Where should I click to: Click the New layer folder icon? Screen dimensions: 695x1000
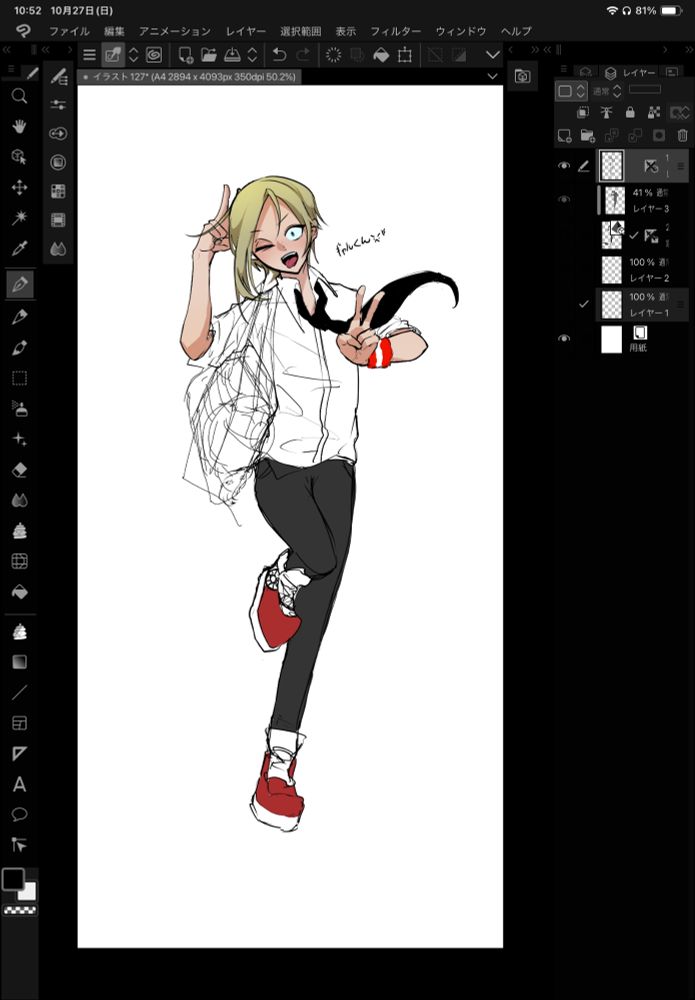(x=588, y=135)
